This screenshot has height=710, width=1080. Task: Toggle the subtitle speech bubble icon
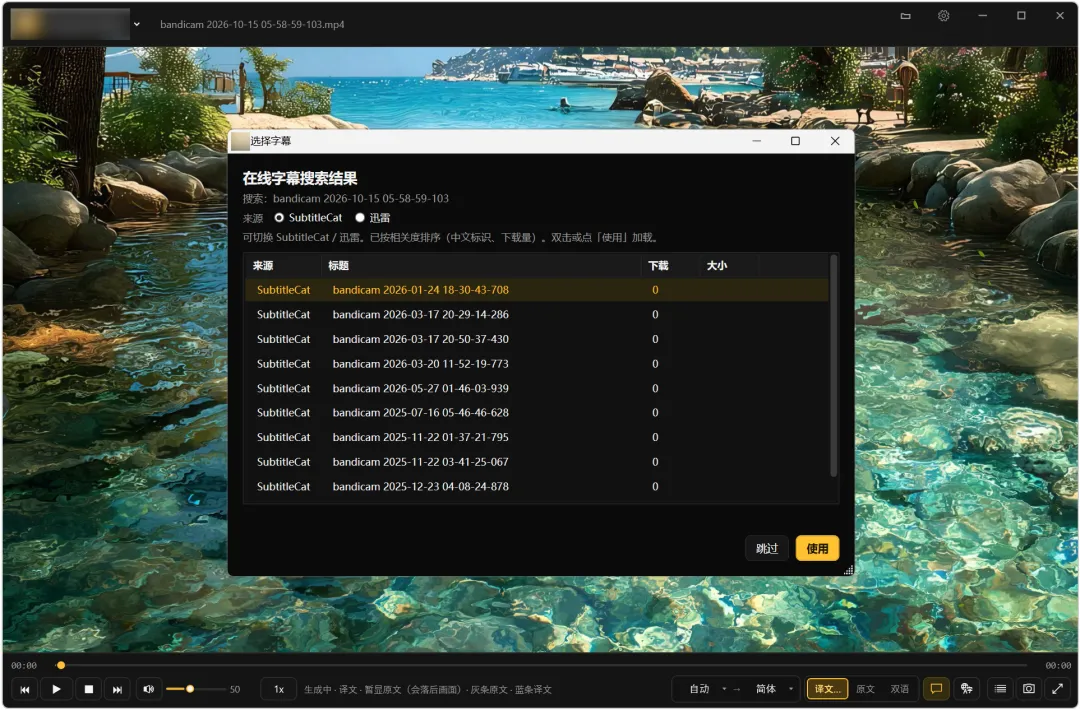[x=936, y=689]
